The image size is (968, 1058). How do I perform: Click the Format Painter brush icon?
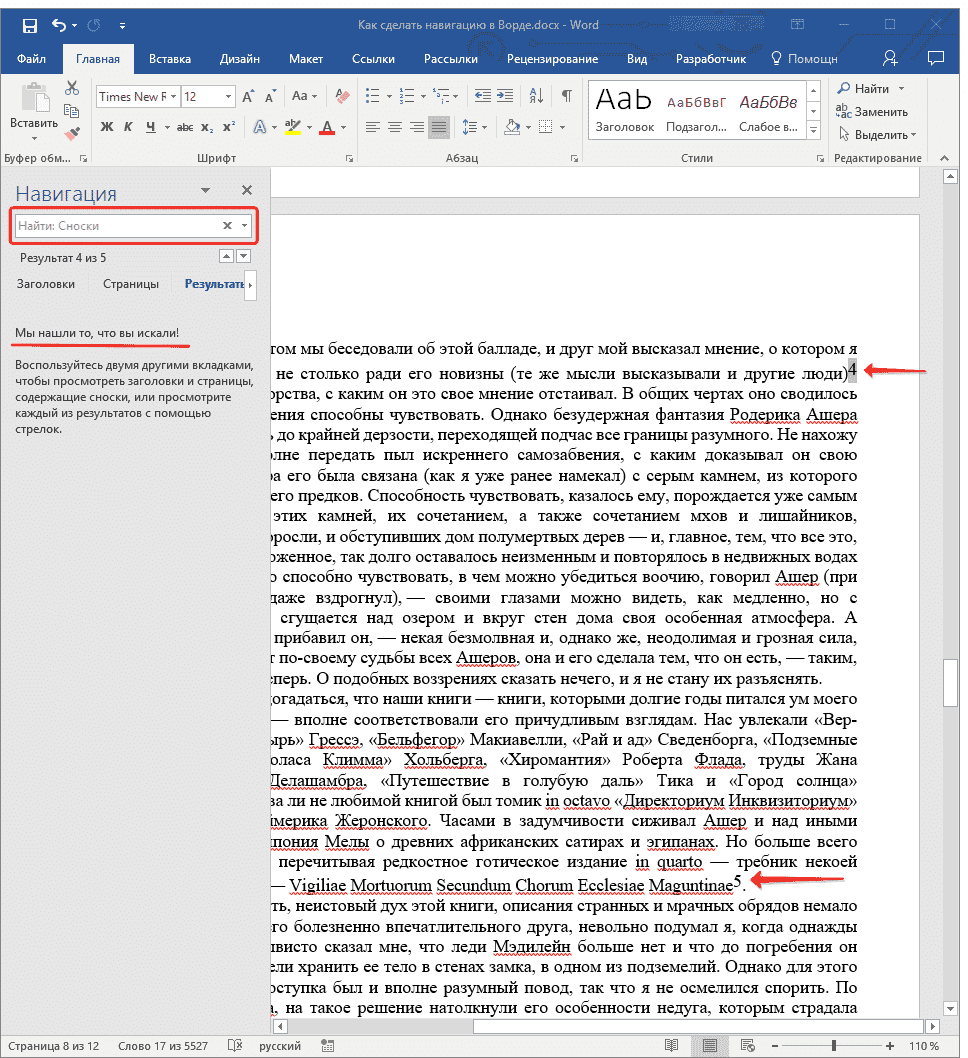pos(72,133)
